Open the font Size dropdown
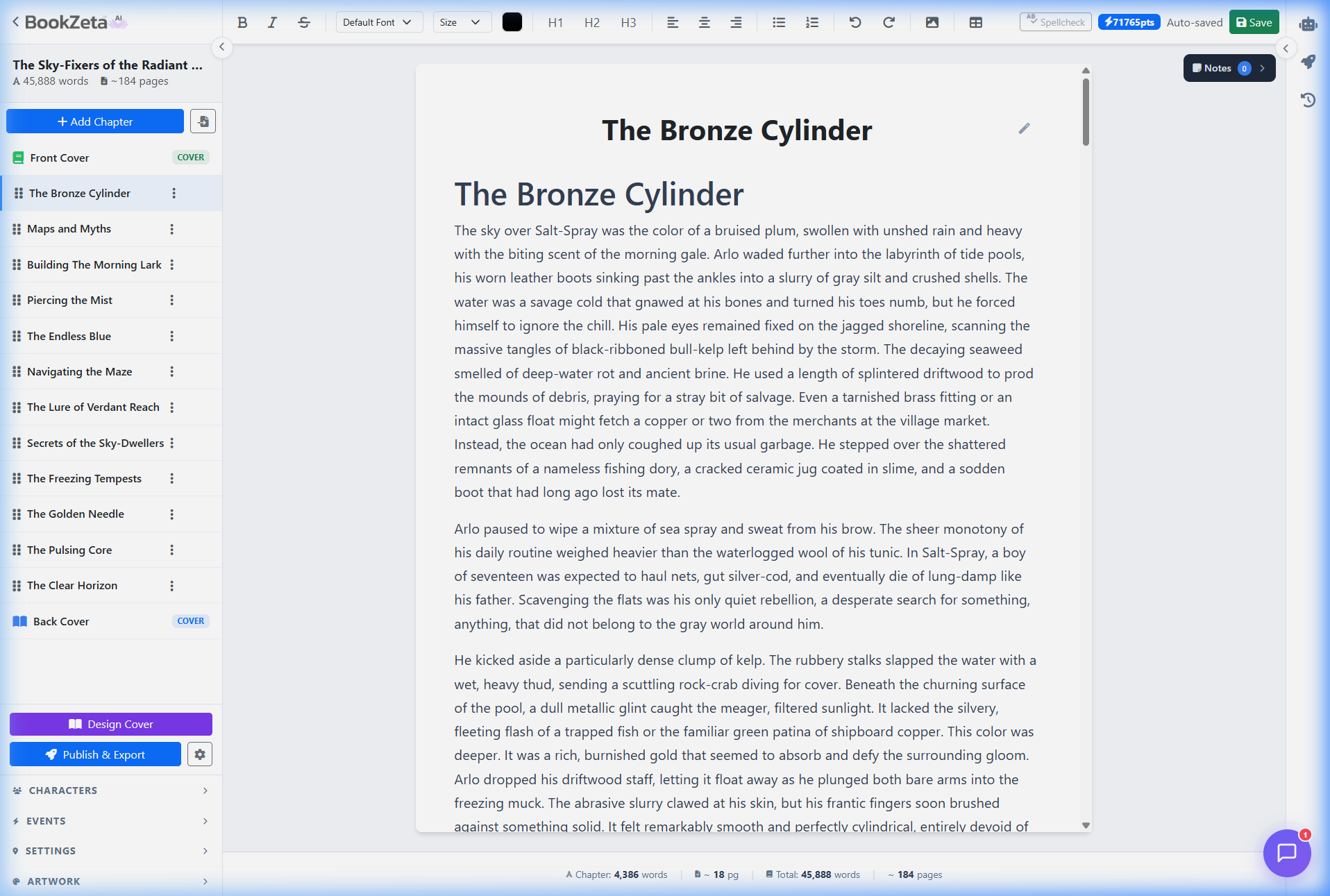 [461, 22]
